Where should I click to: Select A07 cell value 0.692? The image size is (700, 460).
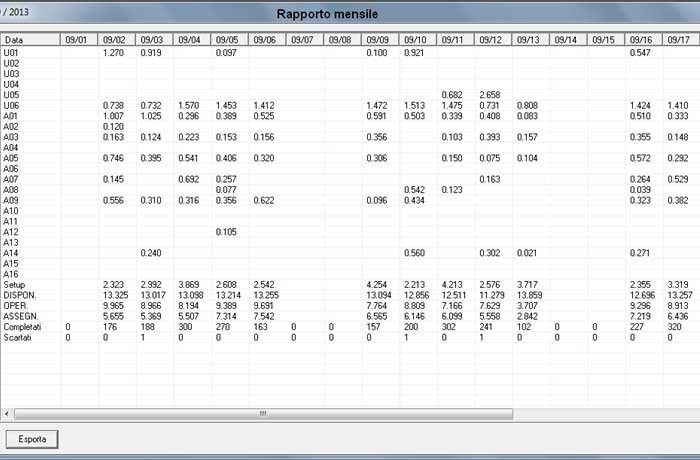point(189,179)
